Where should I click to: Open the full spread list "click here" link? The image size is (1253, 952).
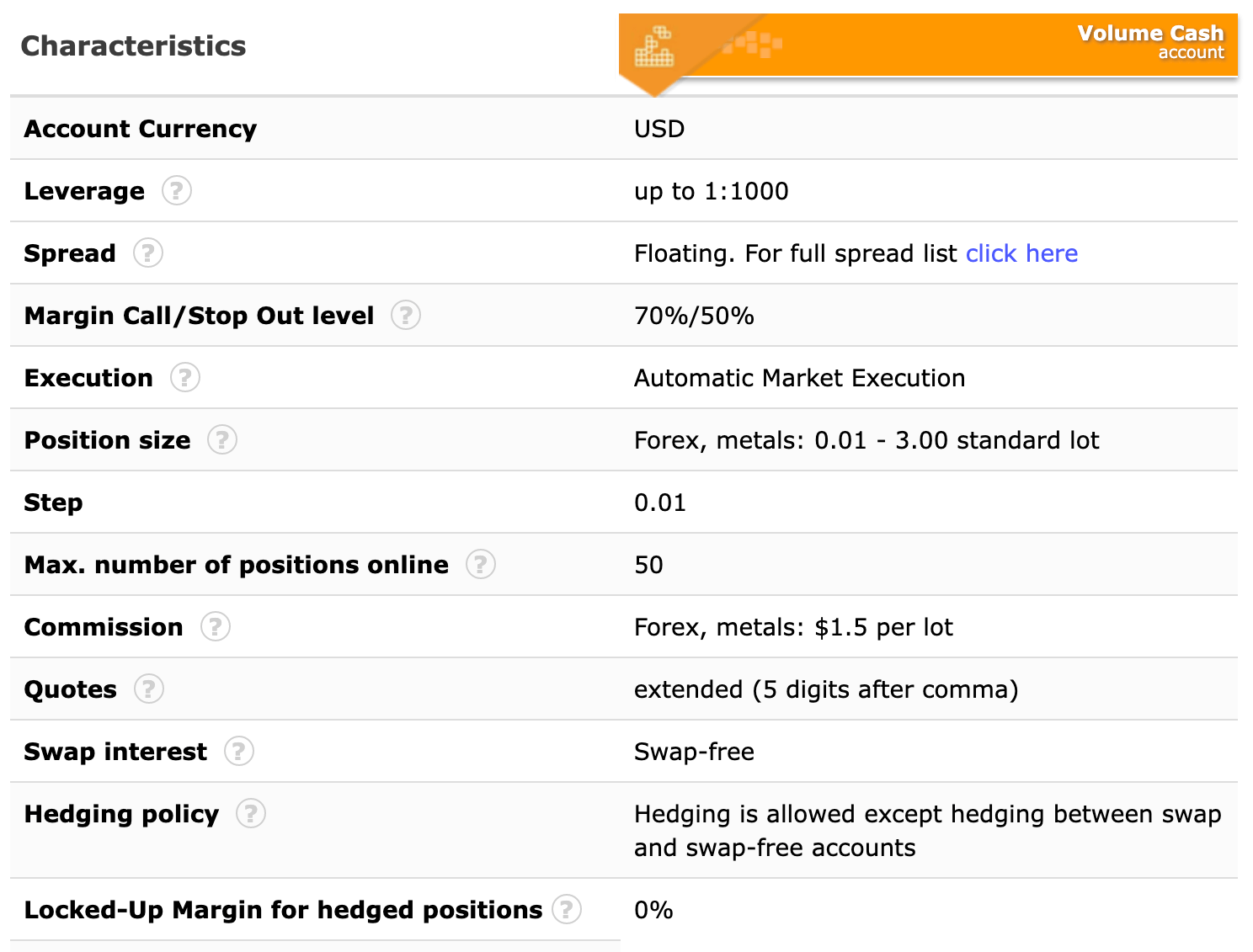click(x=1021, y=253)
